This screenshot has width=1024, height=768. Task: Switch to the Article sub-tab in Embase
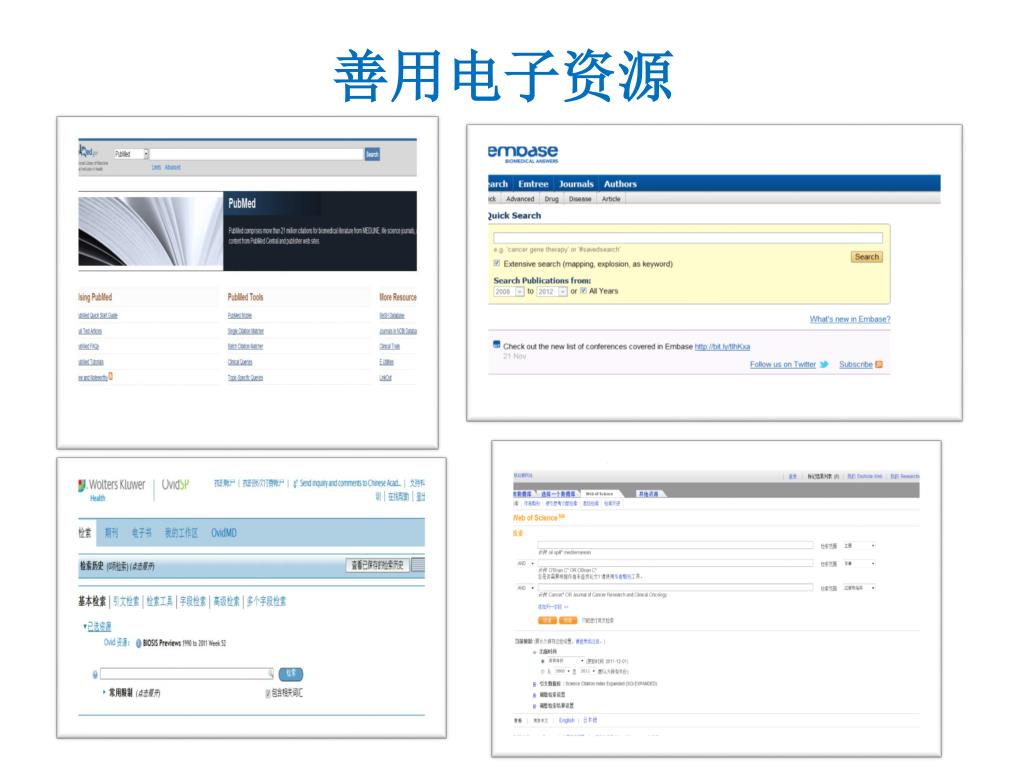[x=611, y=199]
